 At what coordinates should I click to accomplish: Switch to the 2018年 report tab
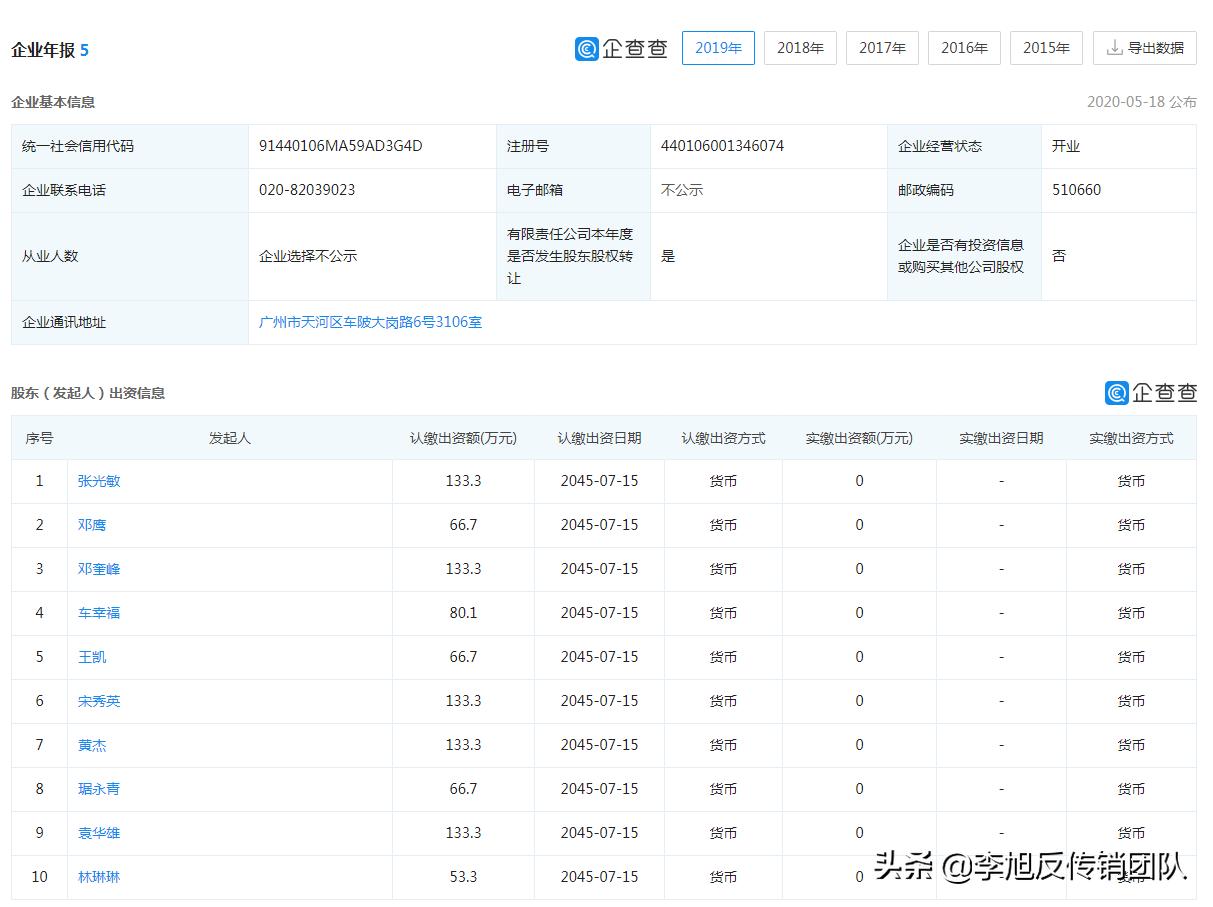click(800, 47)
